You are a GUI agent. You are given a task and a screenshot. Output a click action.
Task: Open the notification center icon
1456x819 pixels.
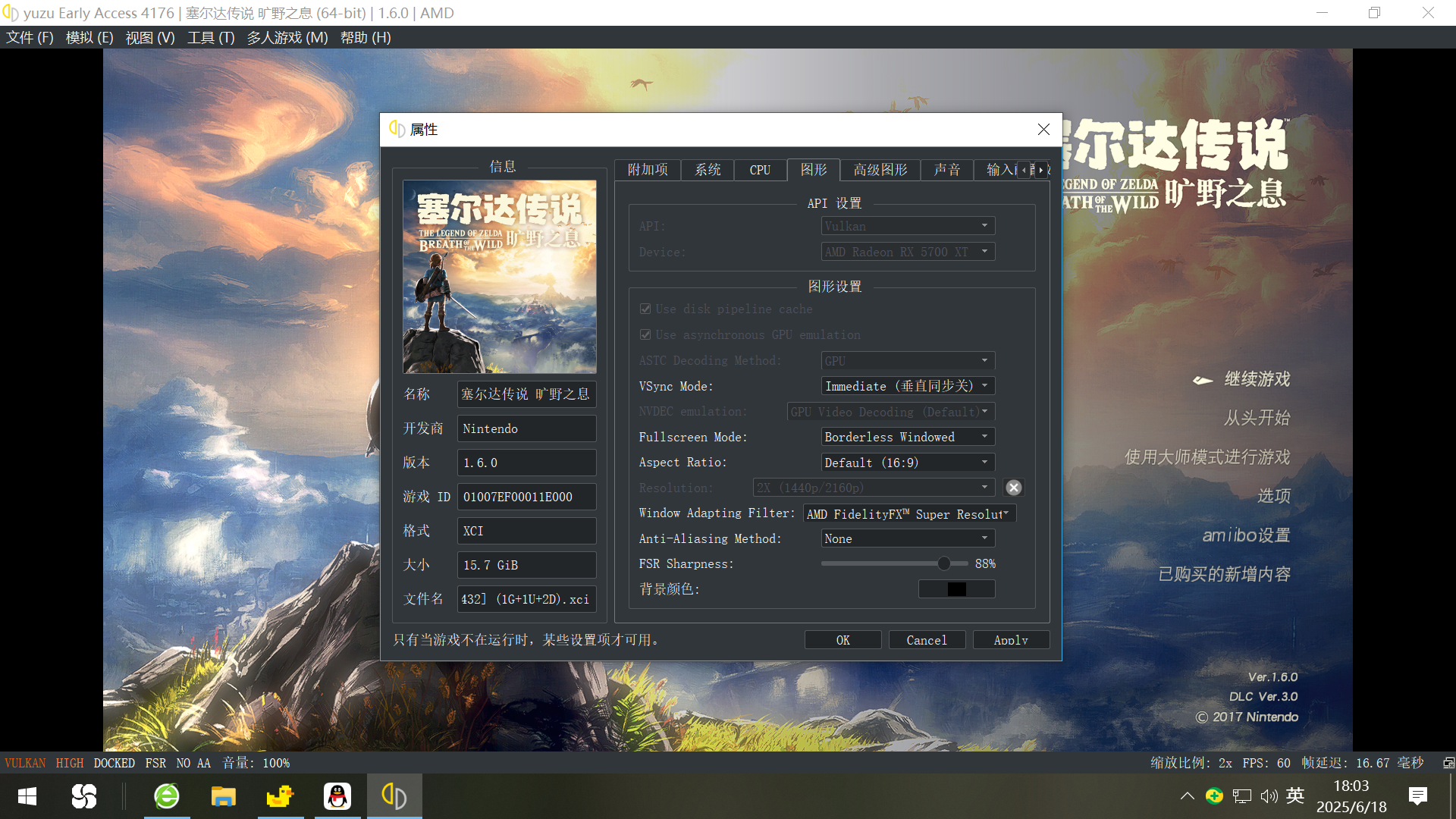[1417, 795]
